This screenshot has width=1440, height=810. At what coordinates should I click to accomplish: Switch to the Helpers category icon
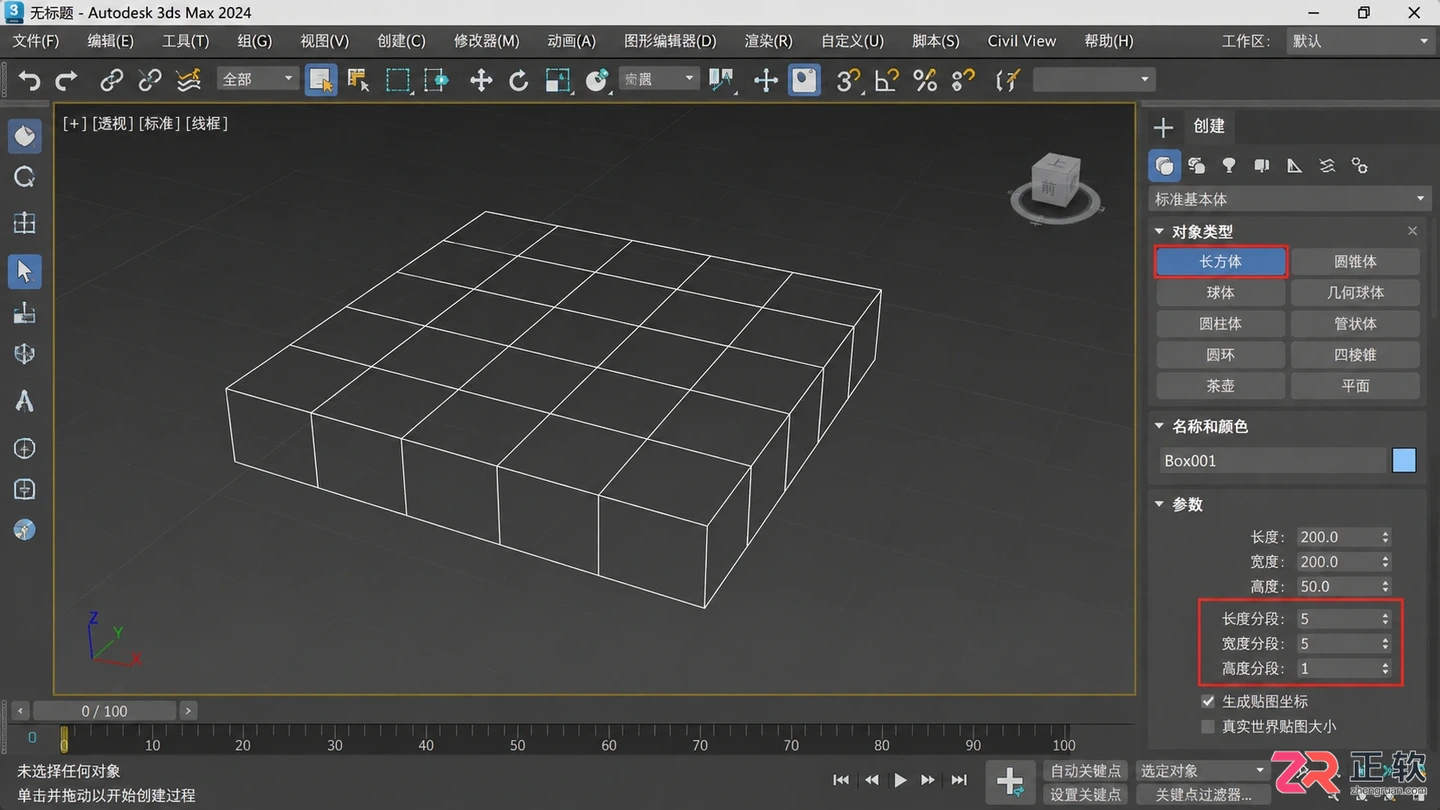click(x=1294, y=166)
